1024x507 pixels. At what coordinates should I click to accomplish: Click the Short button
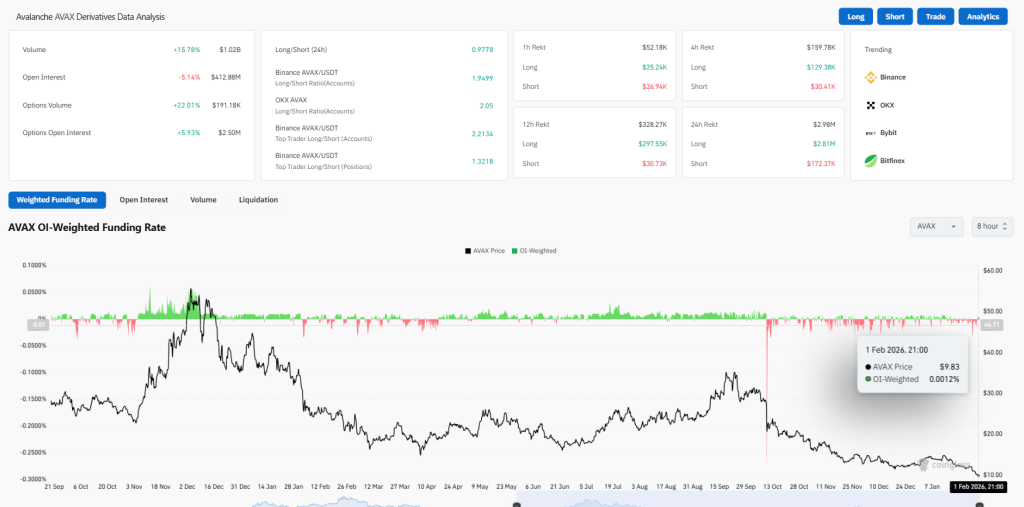pos(895,16)
